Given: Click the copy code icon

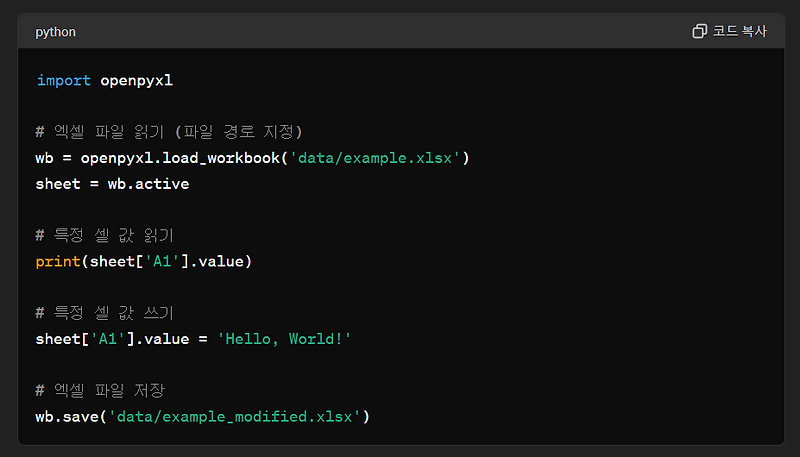Looking at the screenshot, I should (699, 31).
